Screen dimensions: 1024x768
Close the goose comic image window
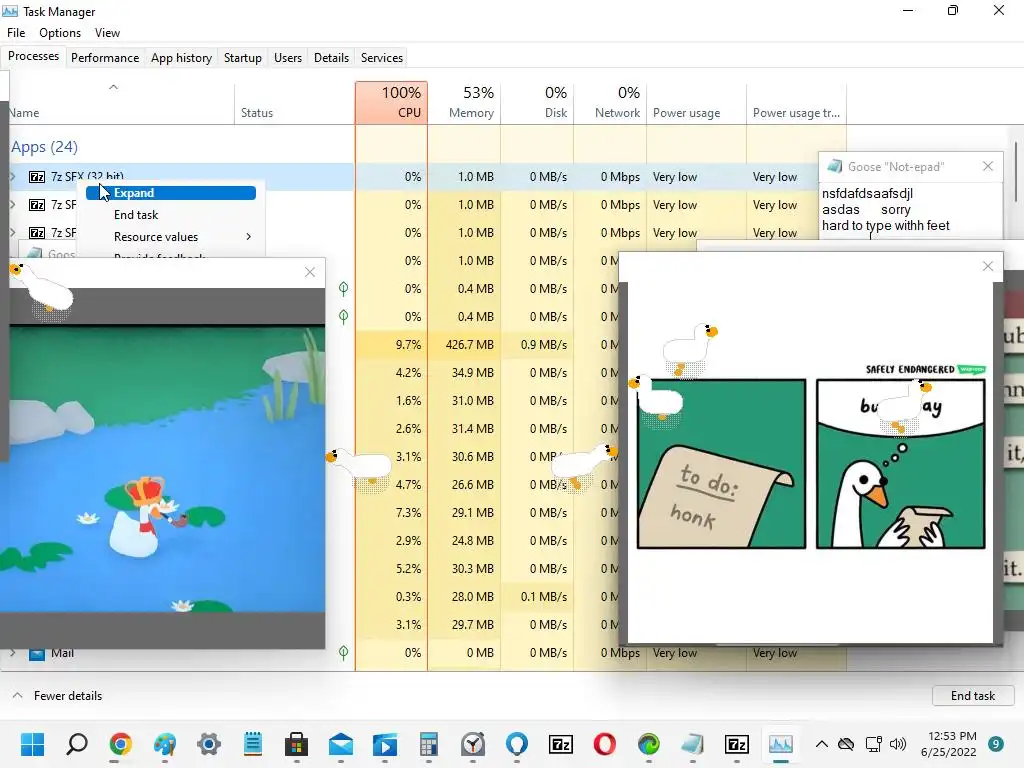[988, 266]
